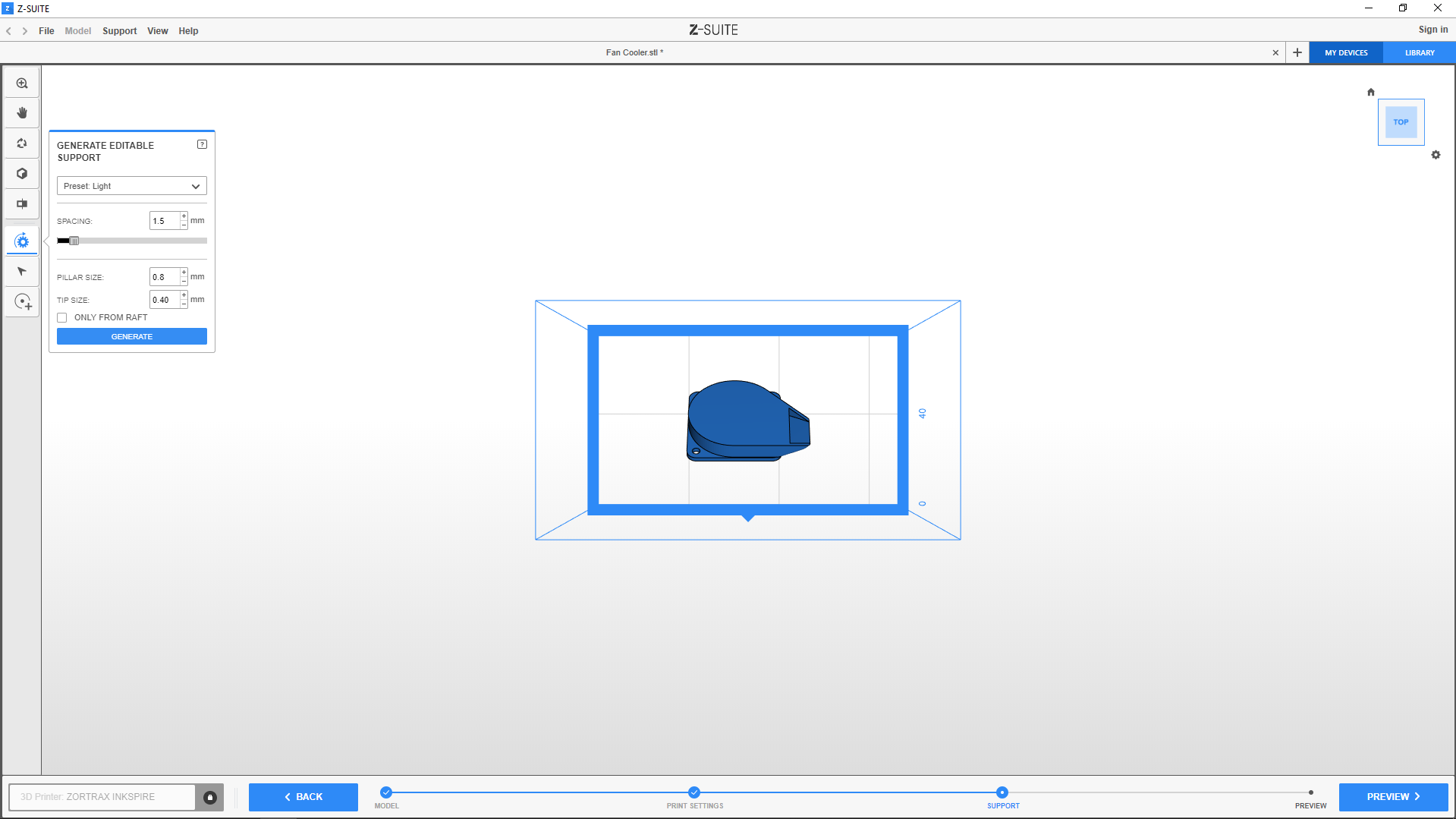
Task: Go to Preview step button
Action: point(1393,797)
